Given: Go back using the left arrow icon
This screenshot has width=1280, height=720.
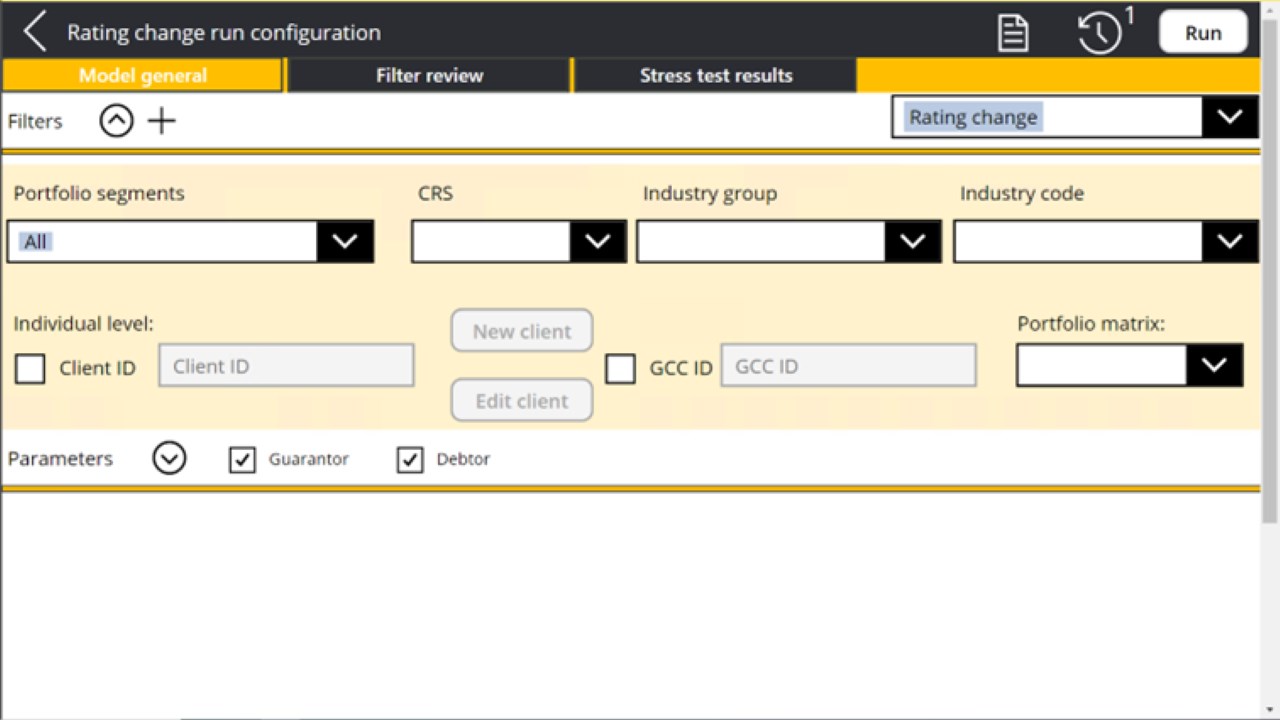Looking at the screenshot, I should point(35,32).
